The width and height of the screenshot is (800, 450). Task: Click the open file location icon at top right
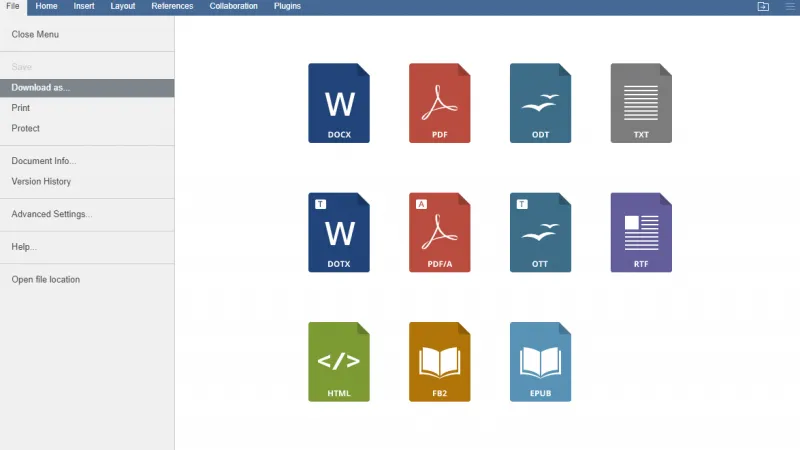point(763,6)
